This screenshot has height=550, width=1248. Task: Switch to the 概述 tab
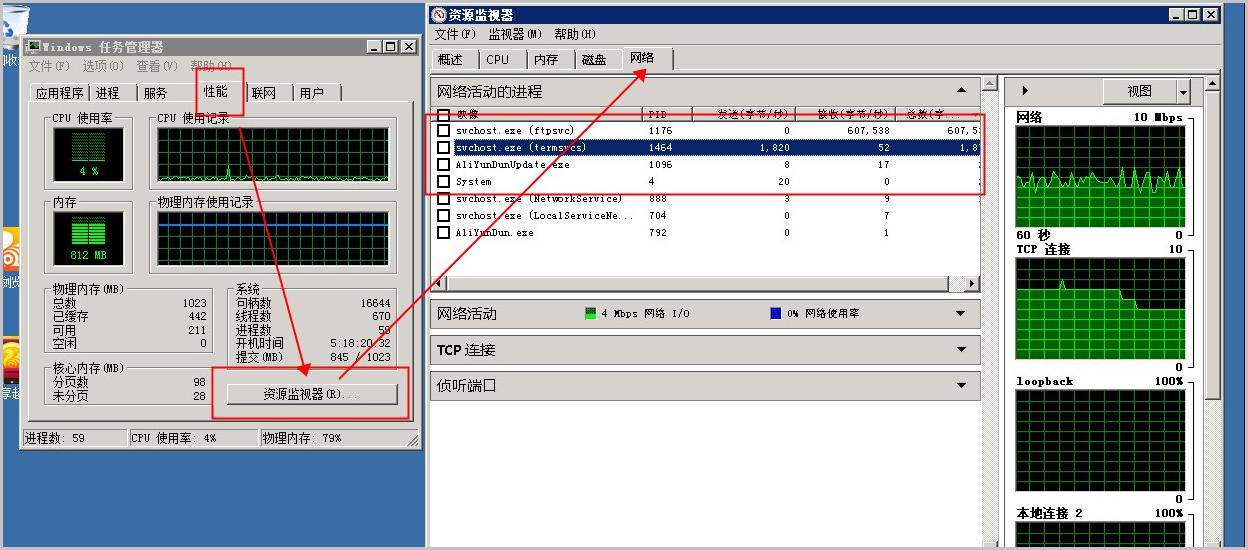tap(451, 60)
